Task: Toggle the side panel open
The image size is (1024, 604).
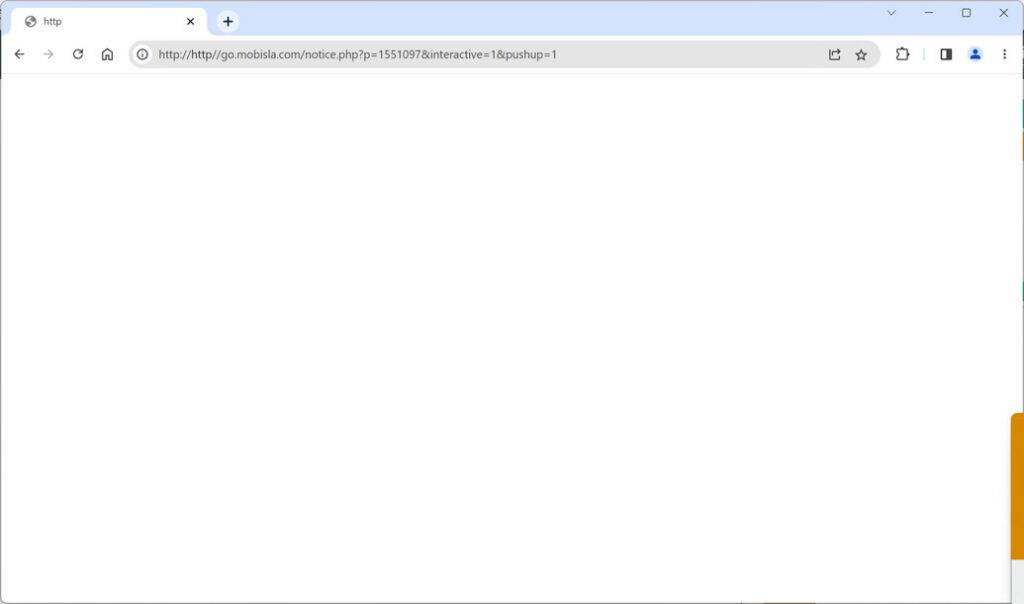Action: [x=945, y=55]
